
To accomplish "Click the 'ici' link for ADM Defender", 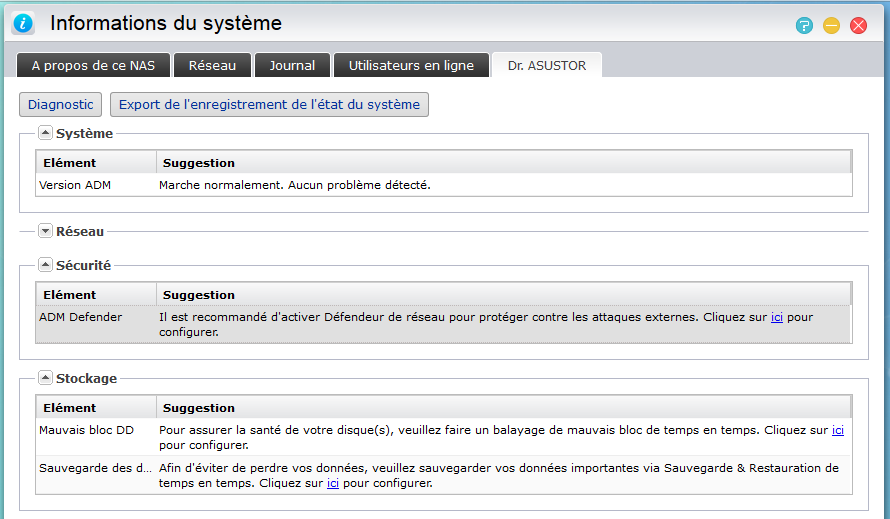I will click(x=777, y=317).
